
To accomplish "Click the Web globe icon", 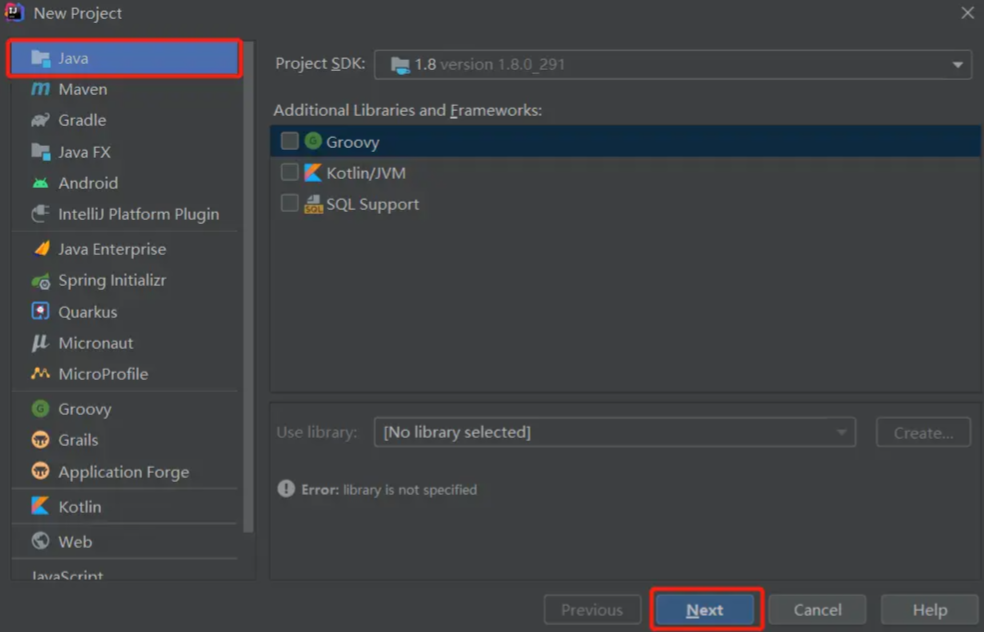I will pyautogui.click(x=40, y=540).
